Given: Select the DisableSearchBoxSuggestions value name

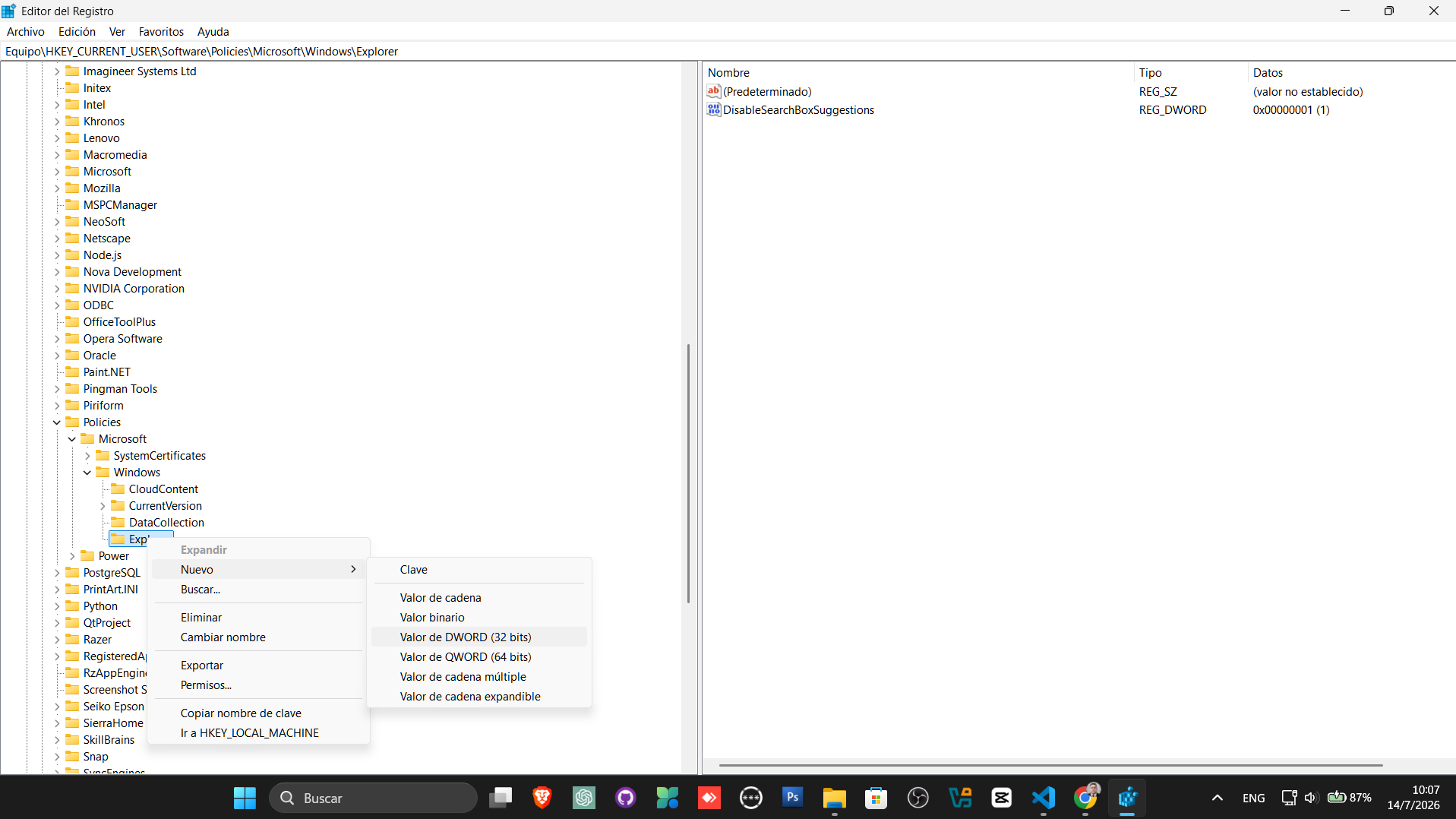Looking at the screenshot, I should tap(798, 109).
